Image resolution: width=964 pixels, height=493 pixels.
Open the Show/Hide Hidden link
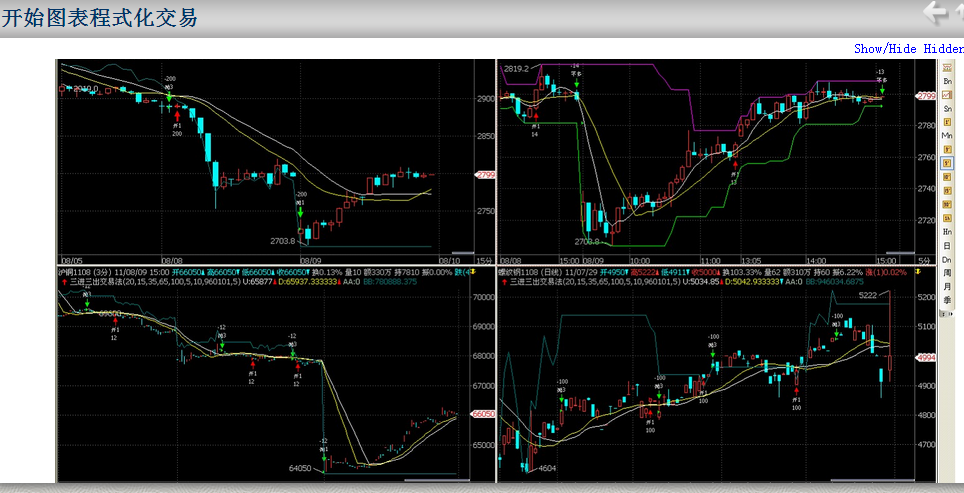coord(909,49)
